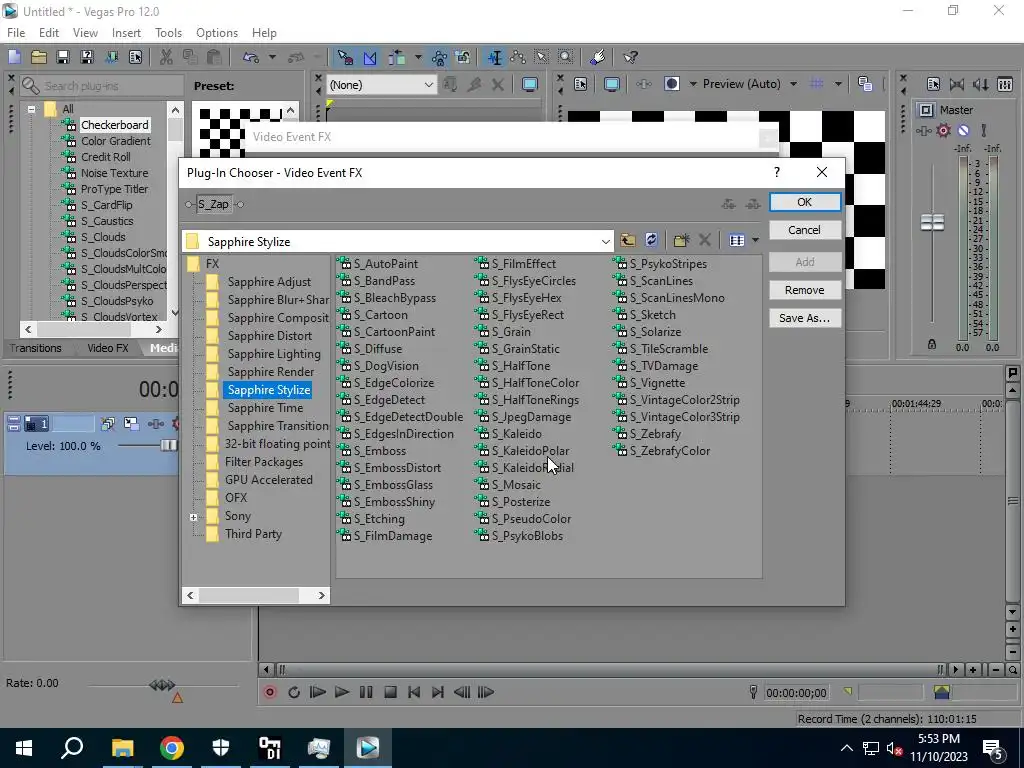Click the S_Zap plug-in chain button
This screenshot has width=1024, height=768.
point(214,204)
